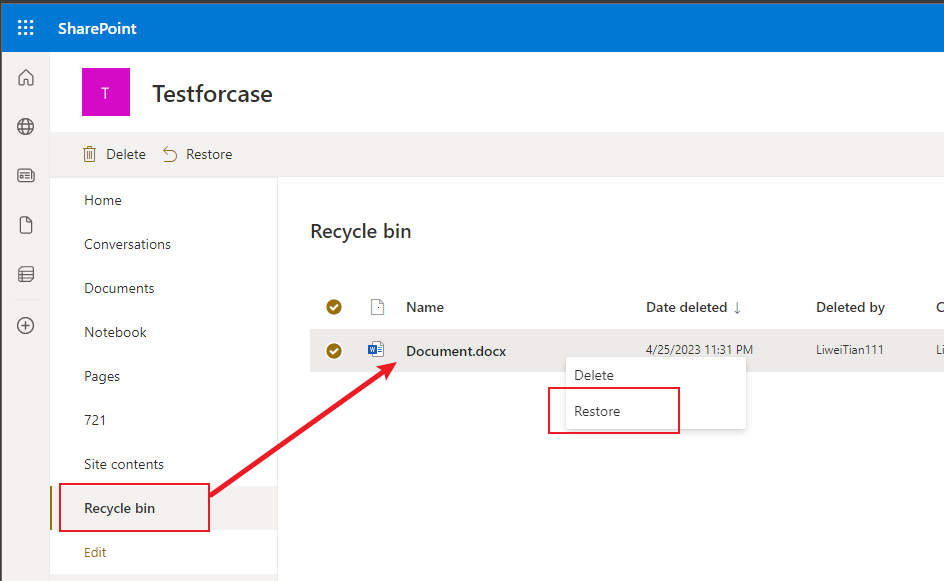This screenshot has width=944, height=581.
Task: Sort by the Name column header
Action: pos(425,307)
